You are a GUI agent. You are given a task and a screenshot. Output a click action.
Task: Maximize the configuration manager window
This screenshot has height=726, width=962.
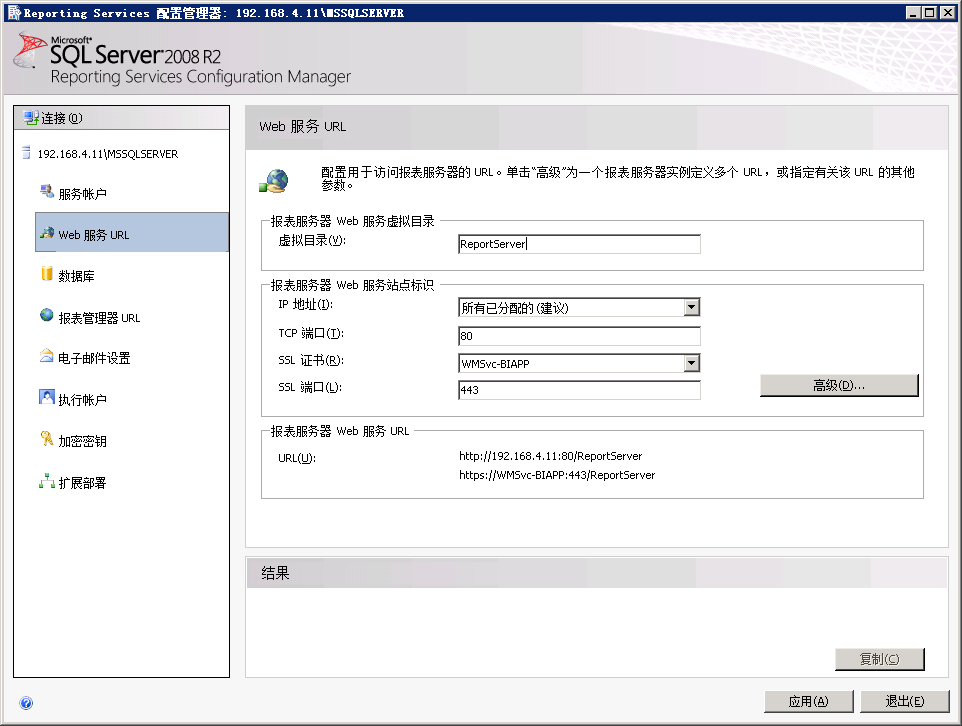pyautogui.click(x=929, y=12)
